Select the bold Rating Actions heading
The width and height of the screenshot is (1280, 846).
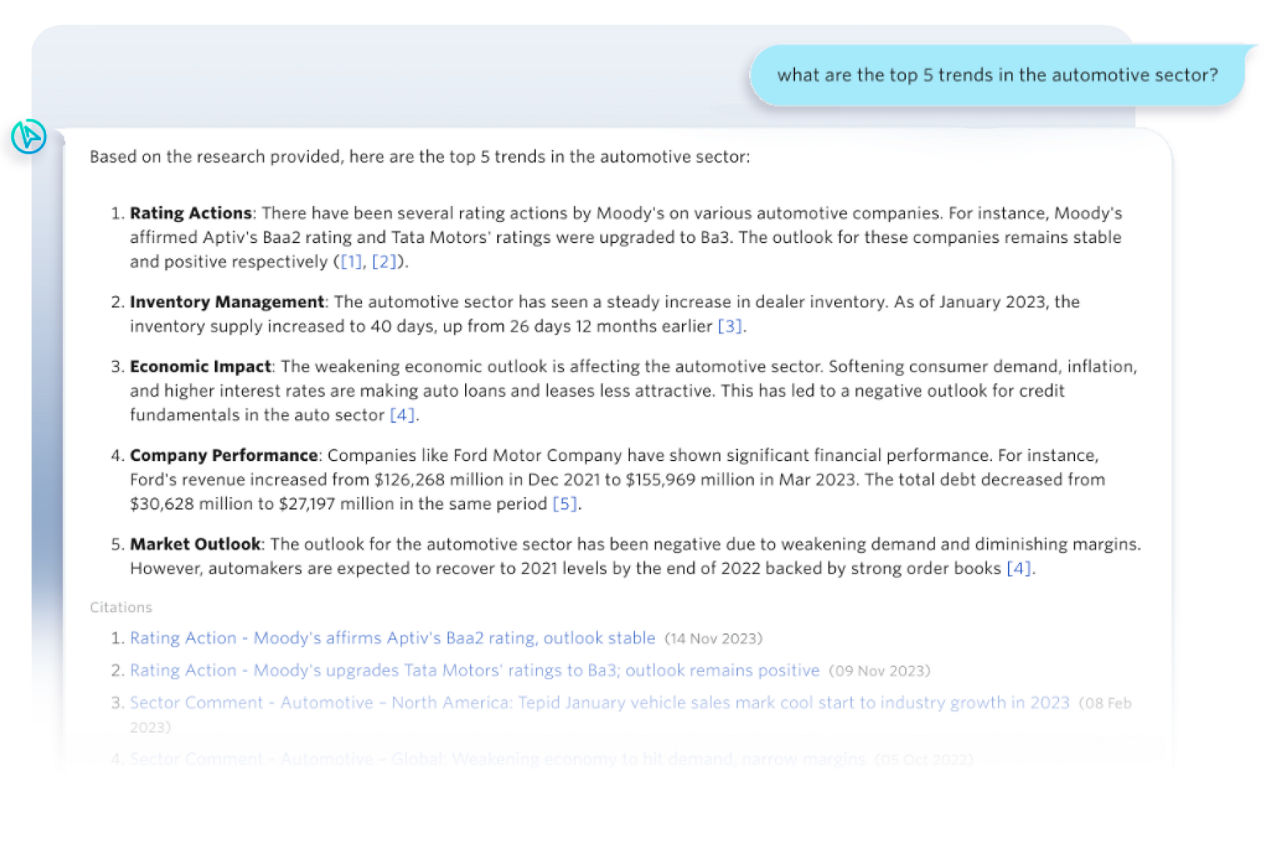190,213
